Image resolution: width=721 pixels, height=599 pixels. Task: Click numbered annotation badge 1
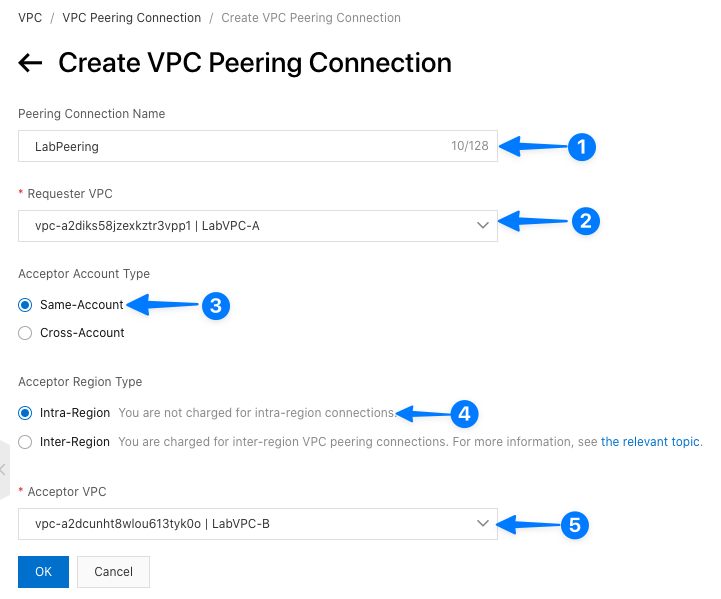tap(582, 147)
